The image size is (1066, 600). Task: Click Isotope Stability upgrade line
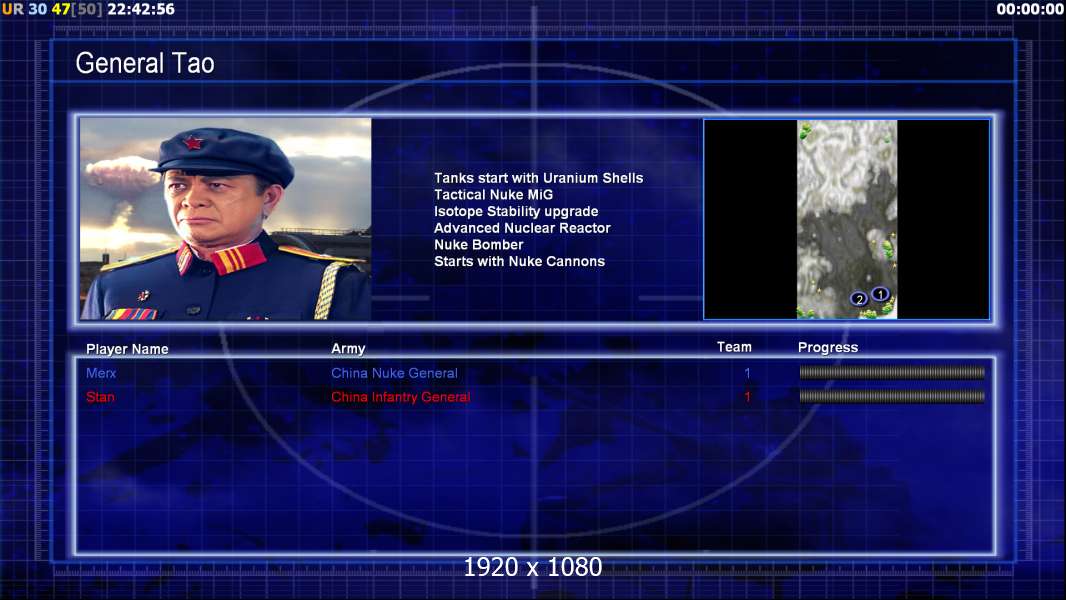click(516, 211)
